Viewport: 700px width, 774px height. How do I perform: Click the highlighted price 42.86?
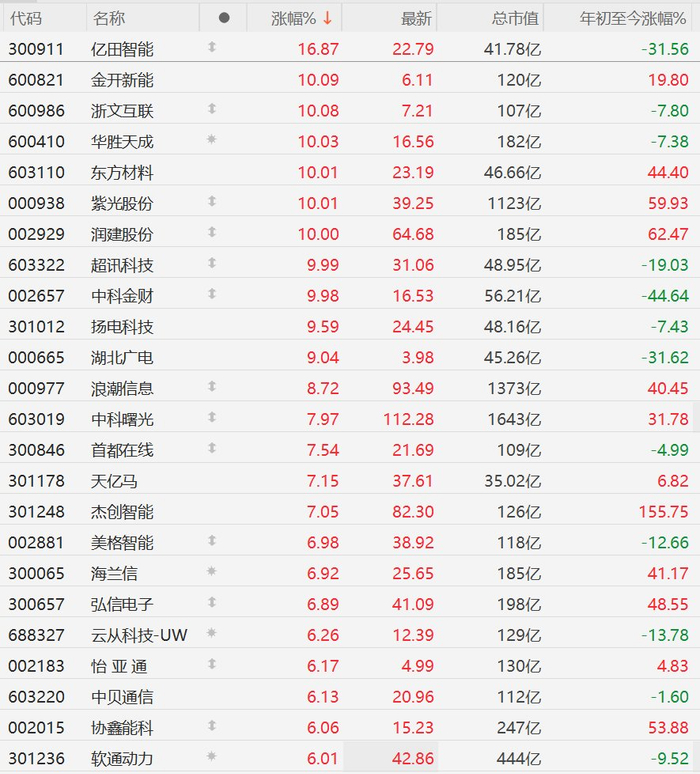[x=413, y=759]
